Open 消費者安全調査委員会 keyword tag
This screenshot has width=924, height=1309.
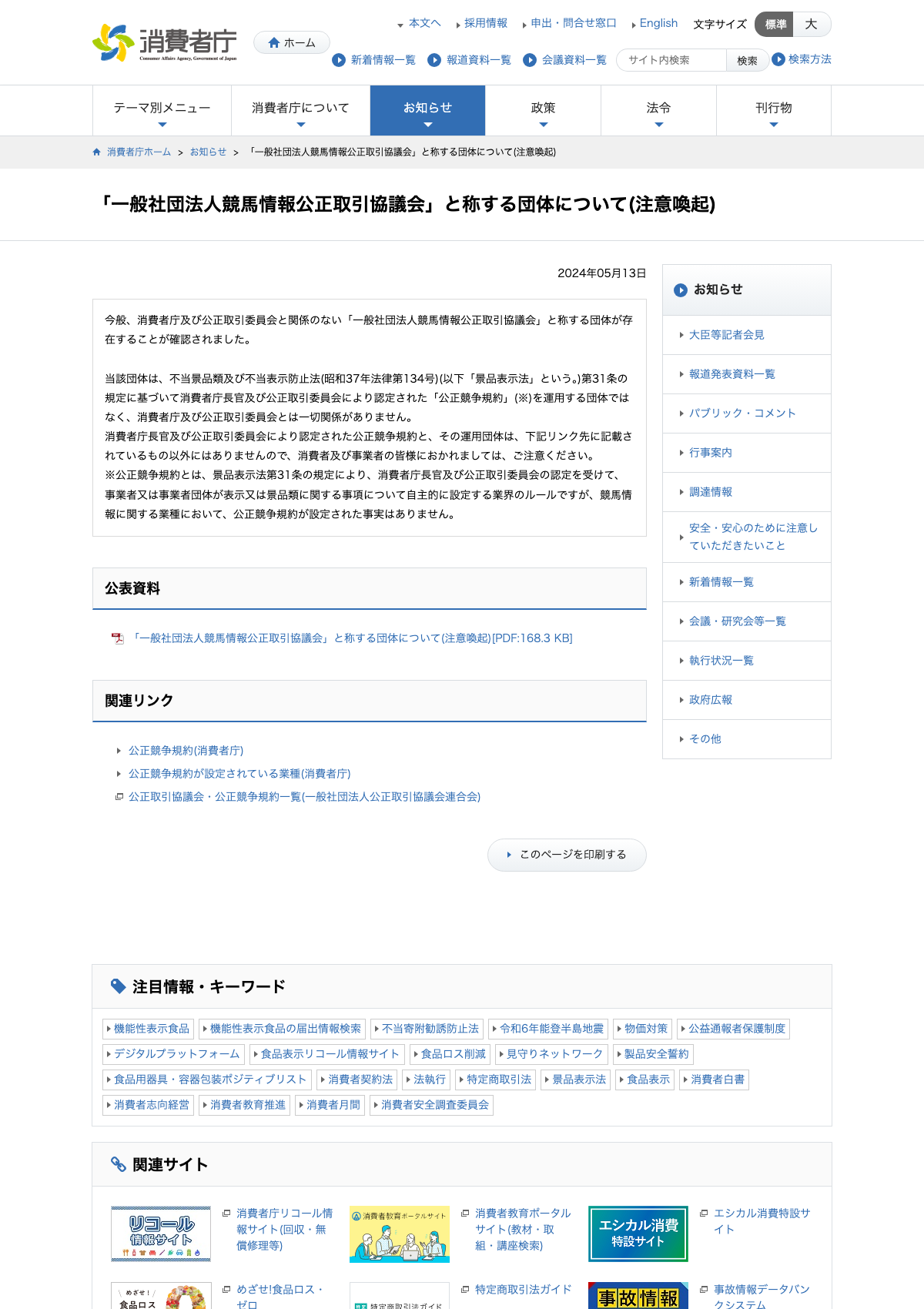432,1105
